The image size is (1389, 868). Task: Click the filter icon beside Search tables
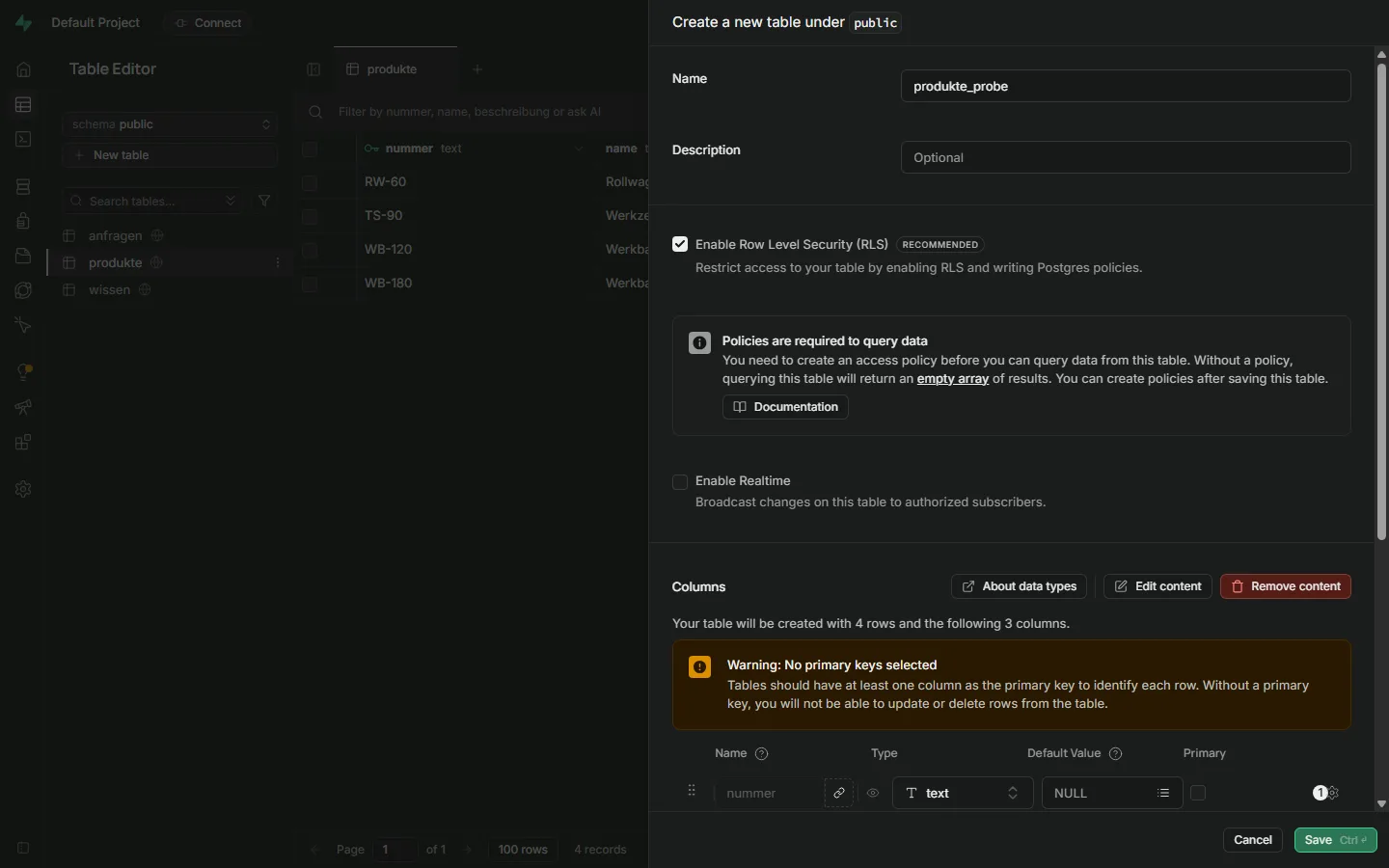tap(264, 201)
